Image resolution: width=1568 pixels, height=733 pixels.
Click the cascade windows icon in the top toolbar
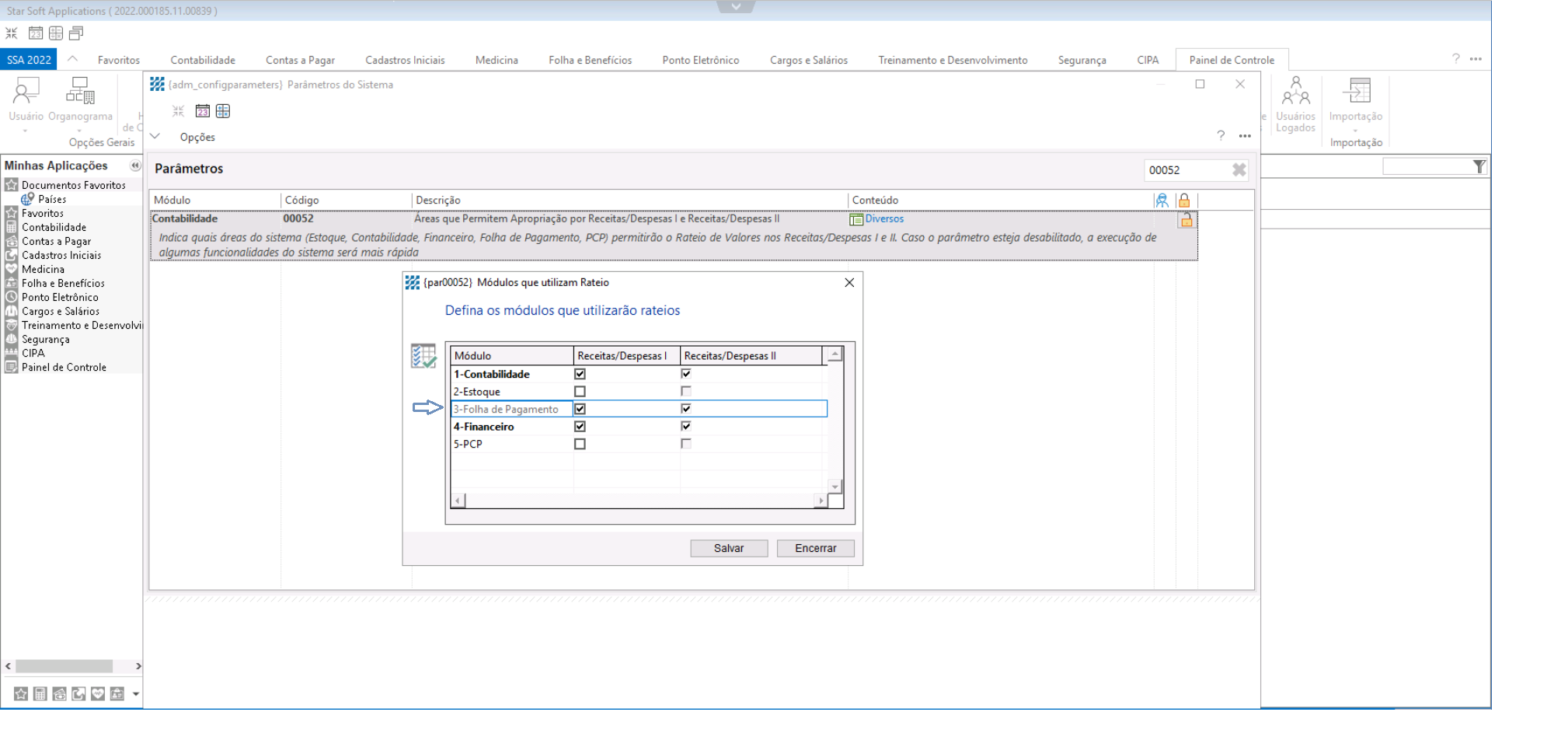[76, 33]
